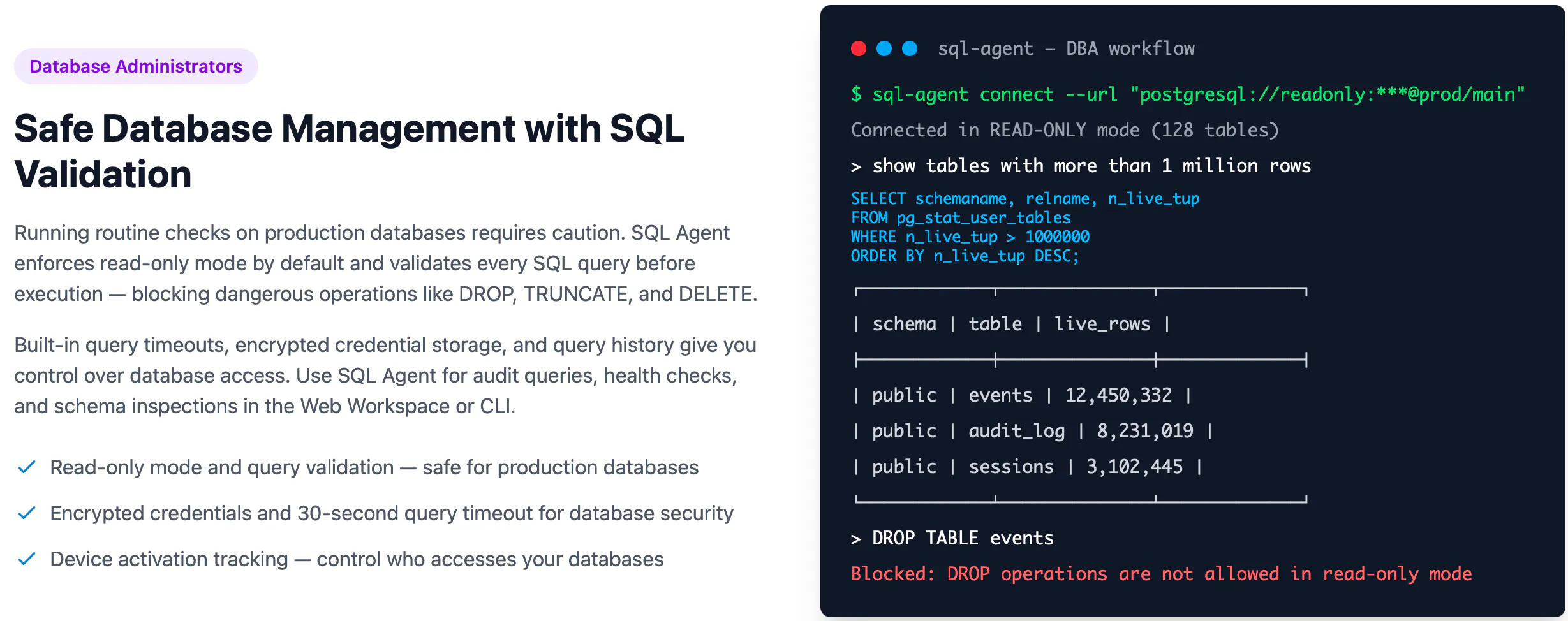Click the middle blue terminal window dot
Image resolution: width=1568 pixels, height=621 pixels.
(884, 48)
